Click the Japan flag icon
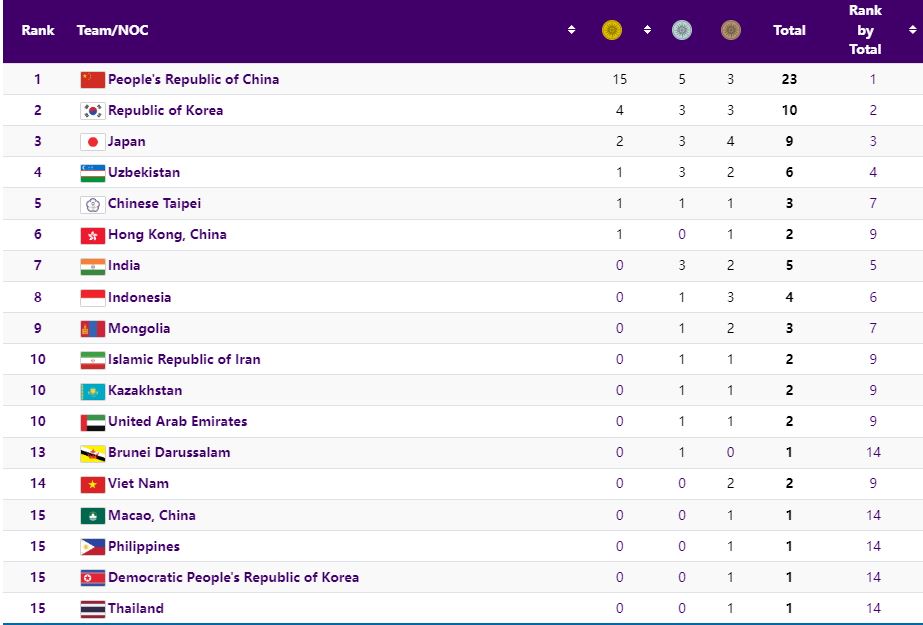This screenshot has height=625, width=923. tap(92, 142)
